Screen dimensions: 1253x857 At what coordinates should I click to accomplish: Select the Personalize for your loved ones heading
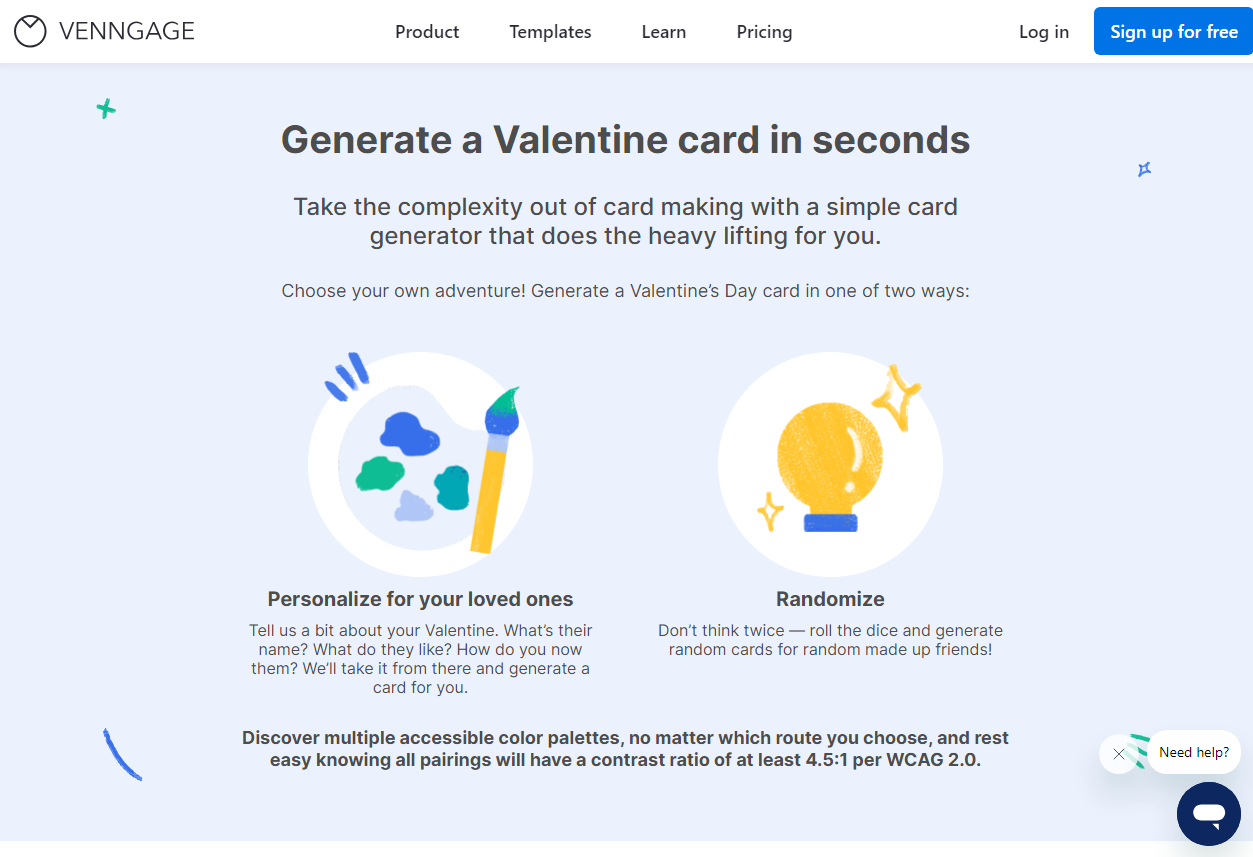420,599
